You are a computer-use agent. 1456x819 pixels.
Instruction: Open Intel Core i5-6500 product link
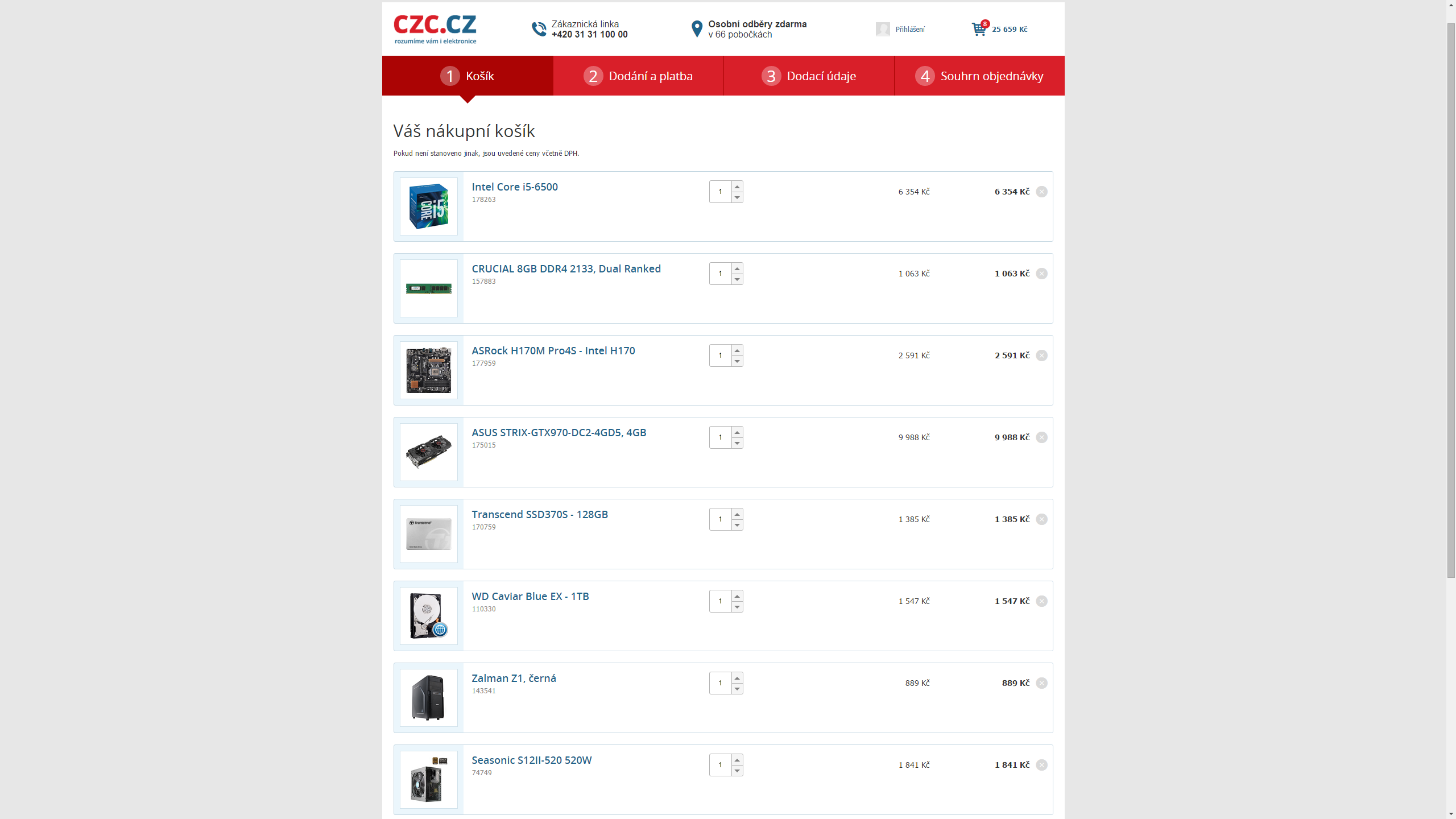pyautogui.click(x=515, y=187)
